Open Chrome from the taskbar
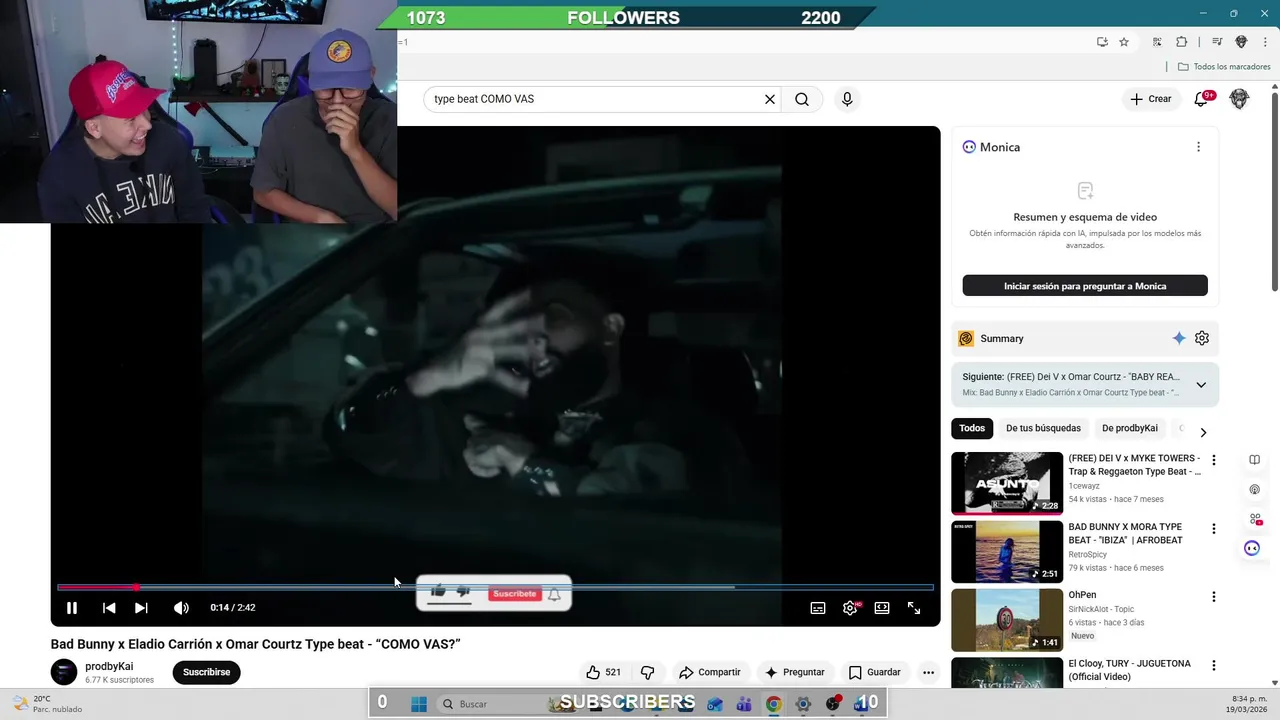The width and height of the screenshot is (1280, 720). tap(773, 704)
